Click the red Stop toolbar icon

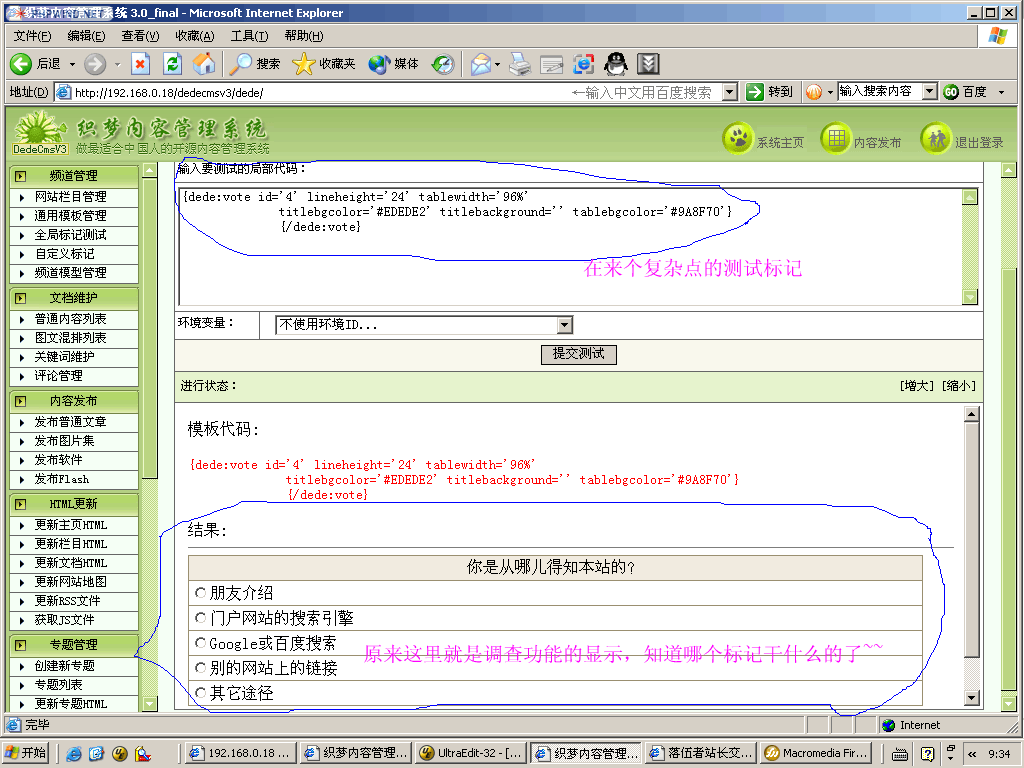tap(141, 64)
